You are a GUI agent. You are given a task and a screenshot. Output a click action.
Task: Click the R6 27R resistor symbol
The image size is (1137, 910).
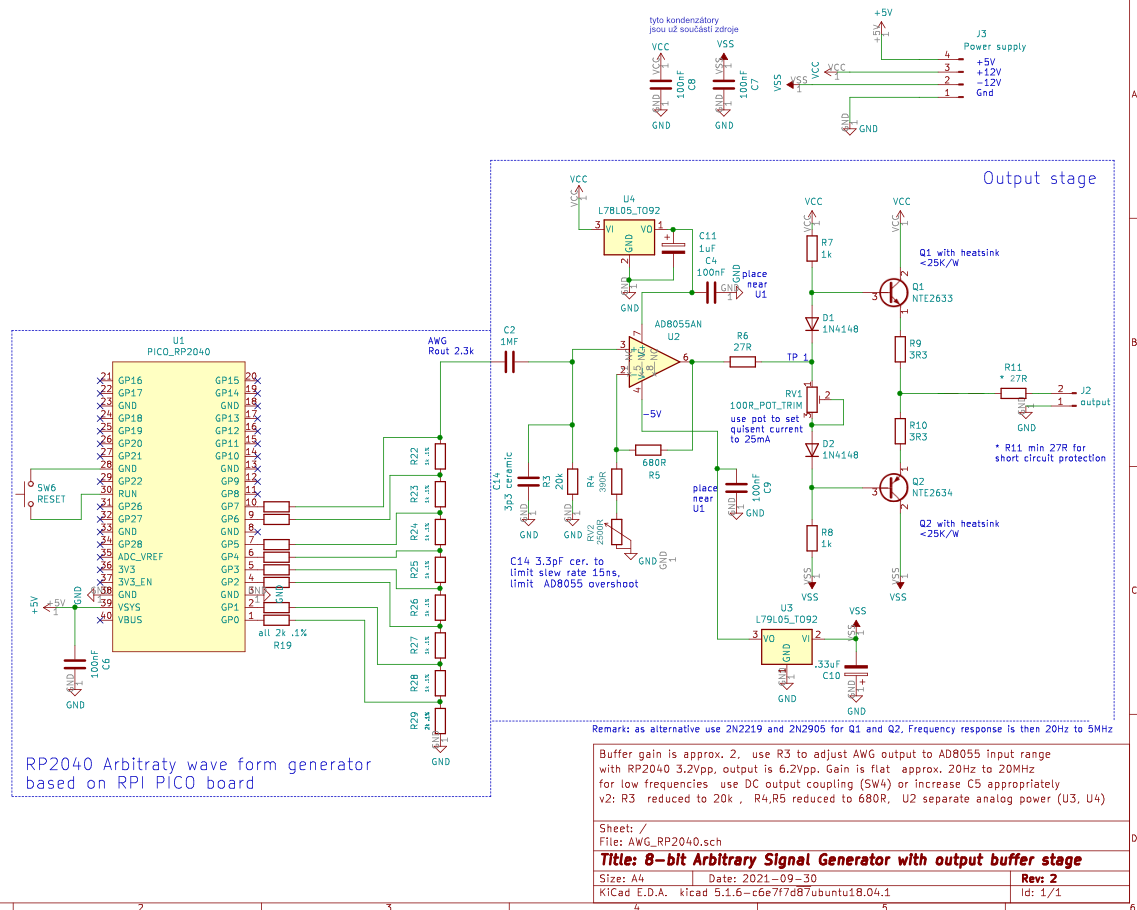click(x=742, y=360)
